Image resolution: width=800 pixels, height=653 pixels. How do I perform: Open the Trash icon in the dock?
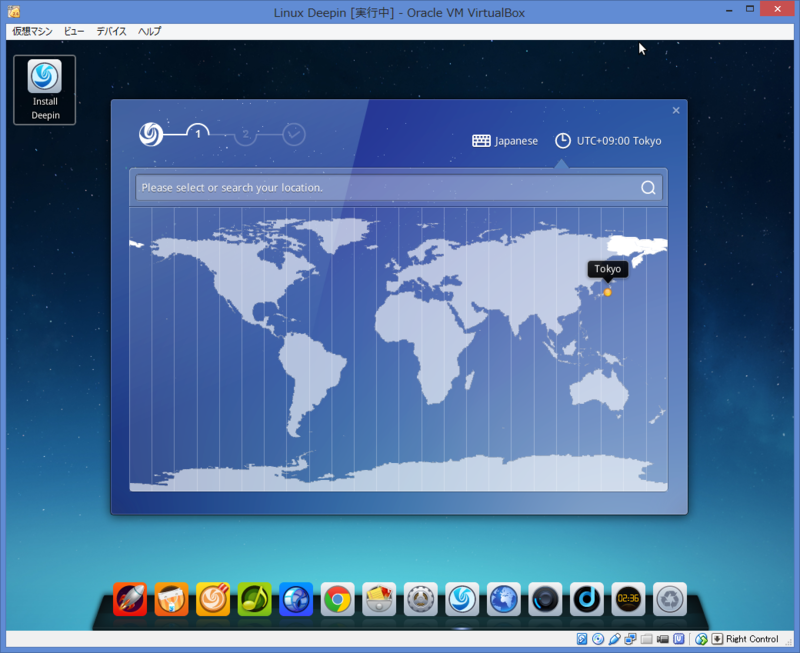coord(668,599)
